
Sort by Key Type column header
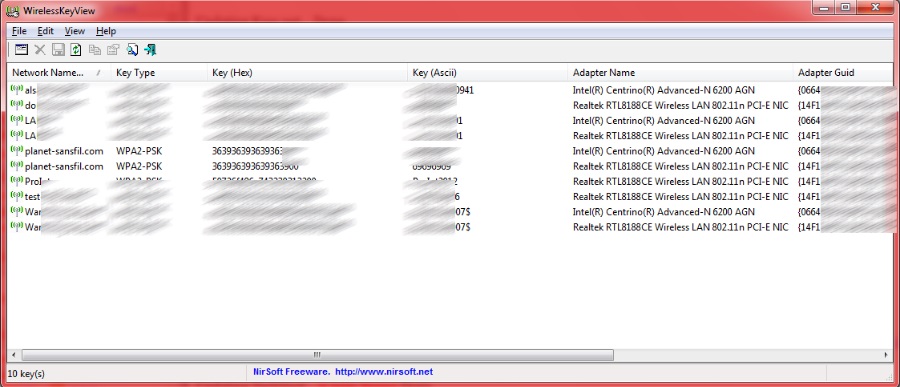coord(159,73)
